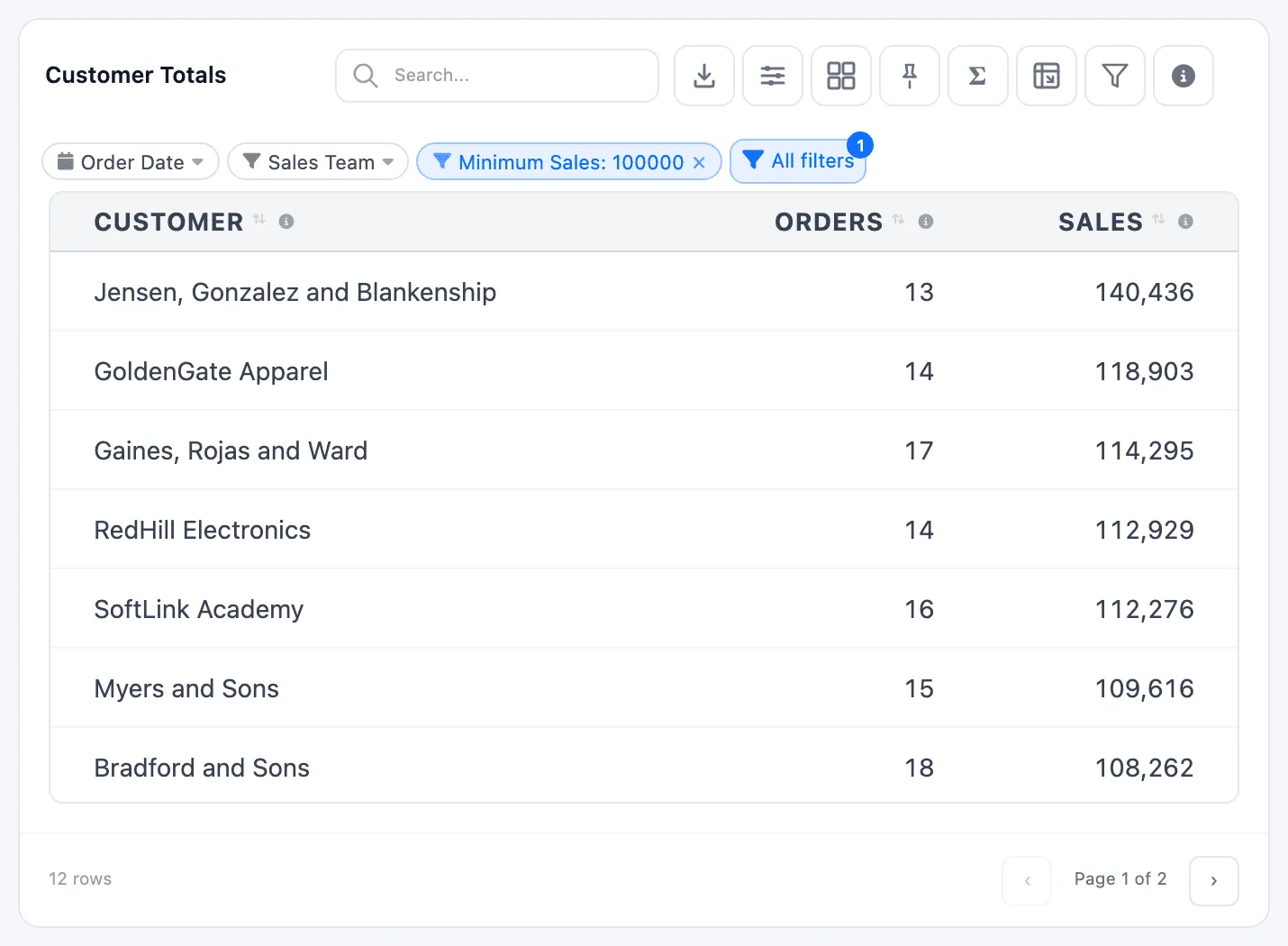This screenshot has width=1288, height=946.
Task: Click the search magnifier icon
Action: tap(365, 76)
